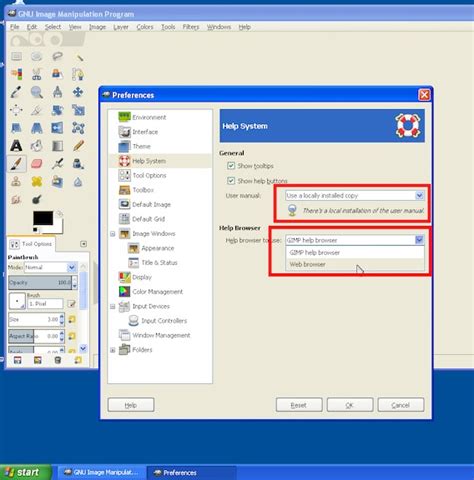The image size is (474, 480).
Task: Click the Reset button in Preferences
Action: point(299,405)
